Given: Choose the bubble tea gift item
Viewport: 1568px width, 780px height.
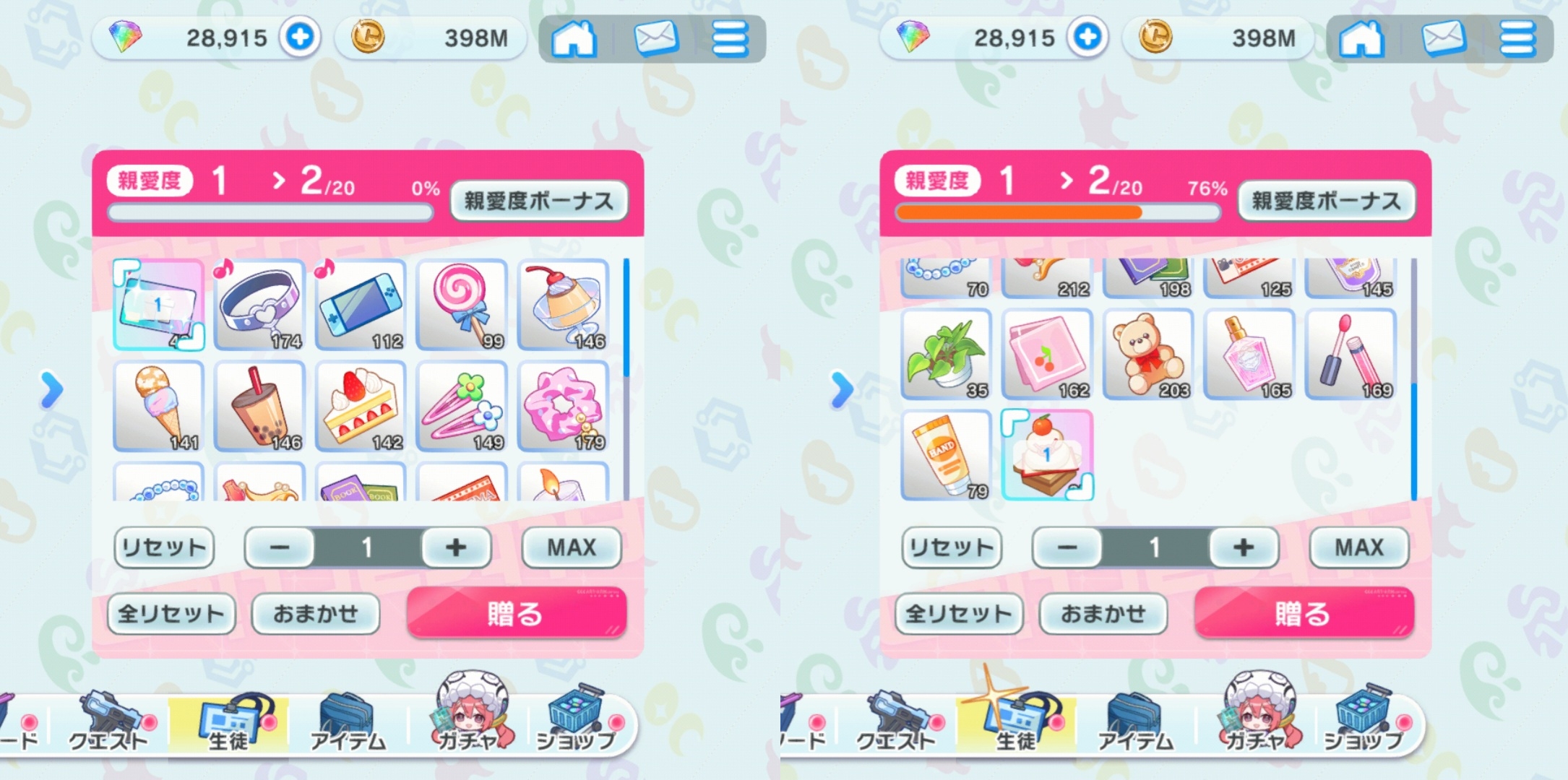Looking at the screenshot, I should point(259,407).
